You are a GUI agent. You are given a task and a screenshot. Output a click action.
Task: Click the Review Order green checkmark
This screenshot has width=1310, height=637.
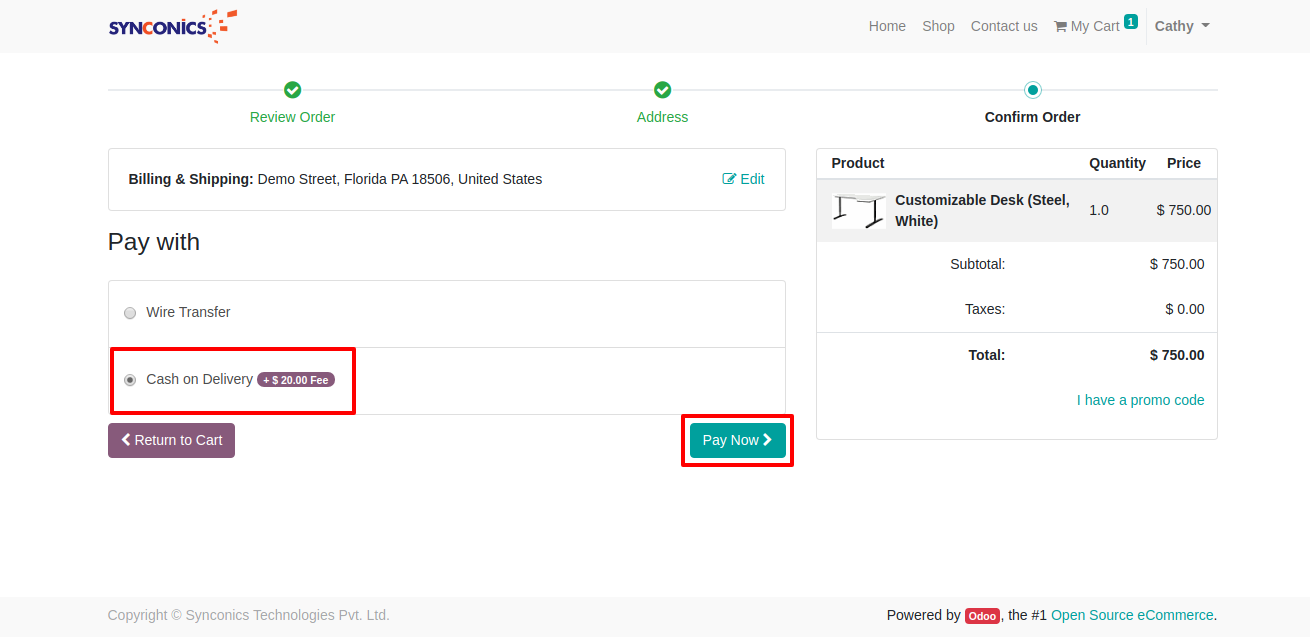[x=292, y=90]
